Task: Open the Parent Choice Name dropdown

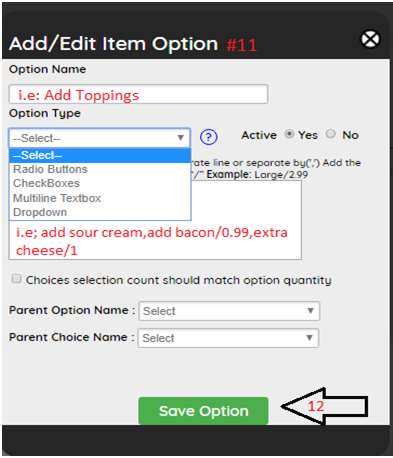Action: [x=228, y=338]
